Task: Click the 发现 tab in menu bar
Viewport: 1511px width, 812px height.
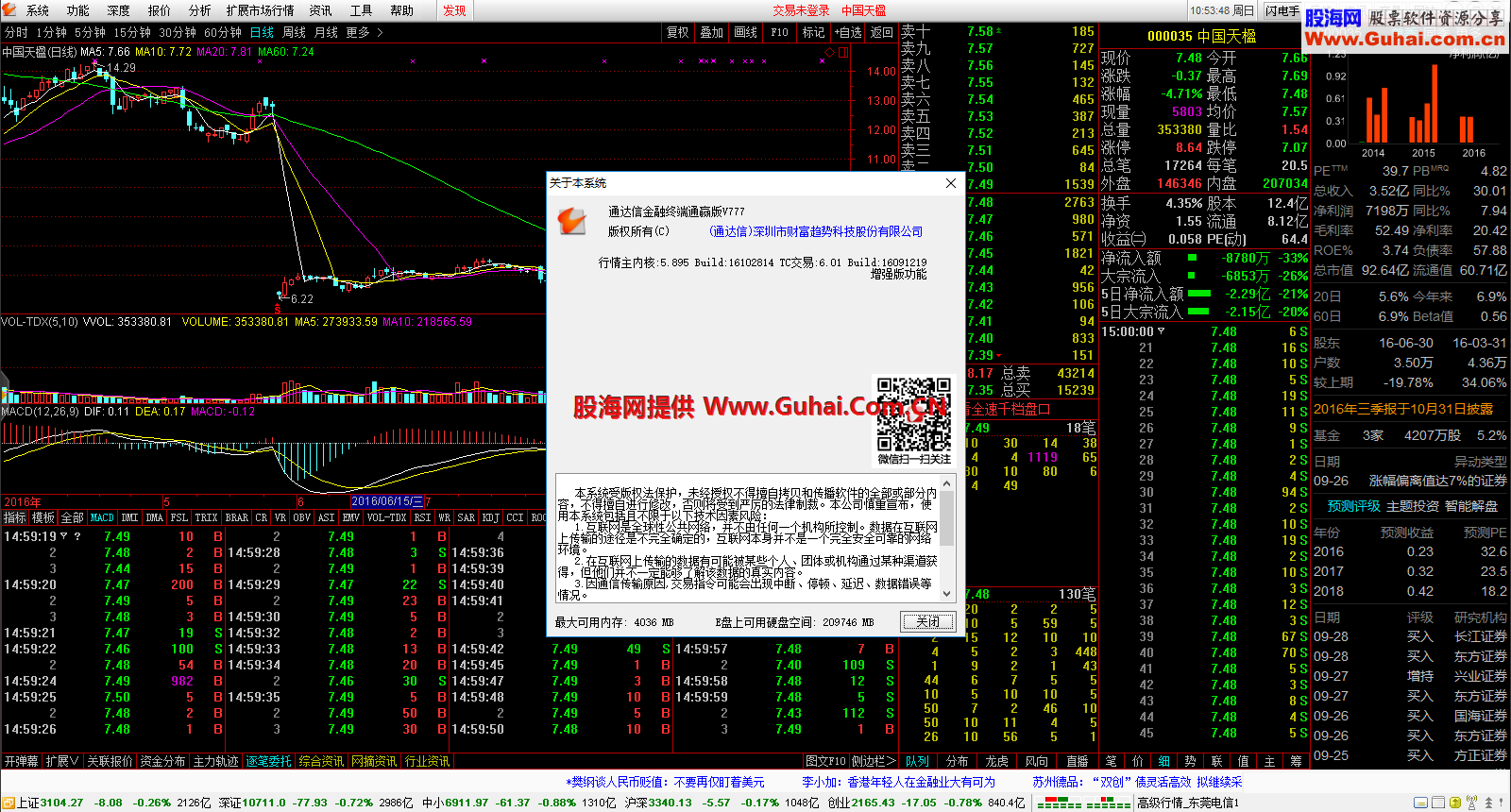Action: click(454, 10)
